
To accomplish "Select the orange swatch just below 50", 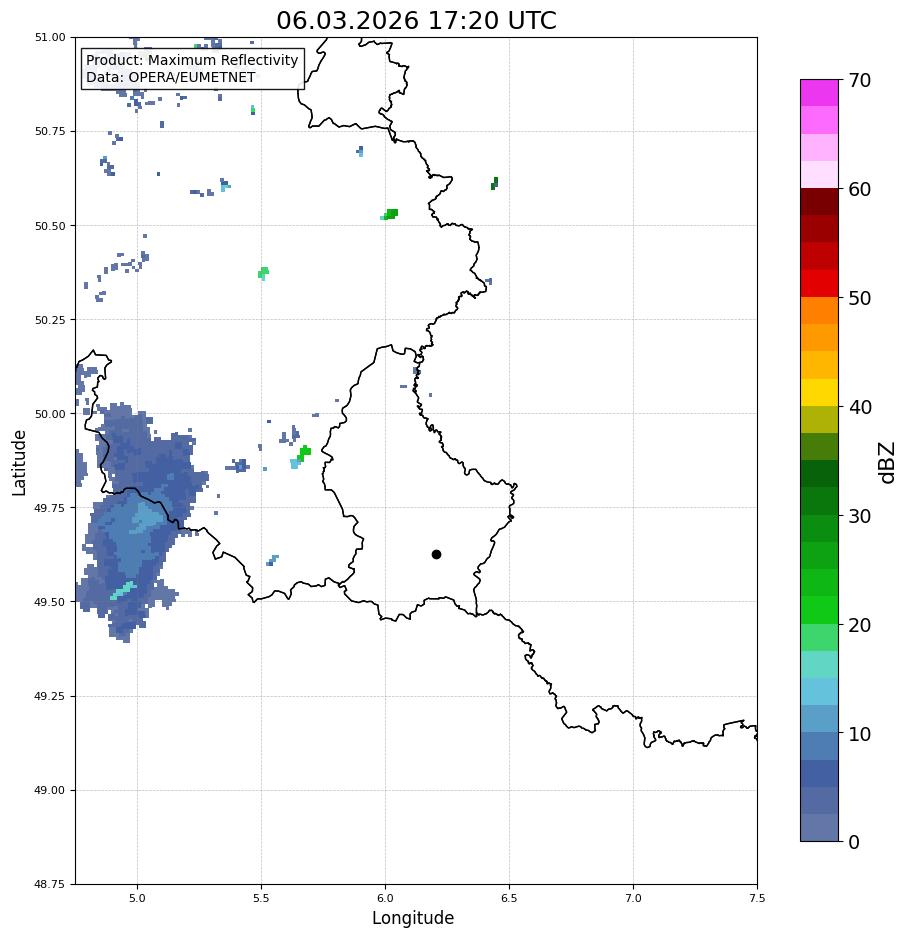I will pos(820,311).
